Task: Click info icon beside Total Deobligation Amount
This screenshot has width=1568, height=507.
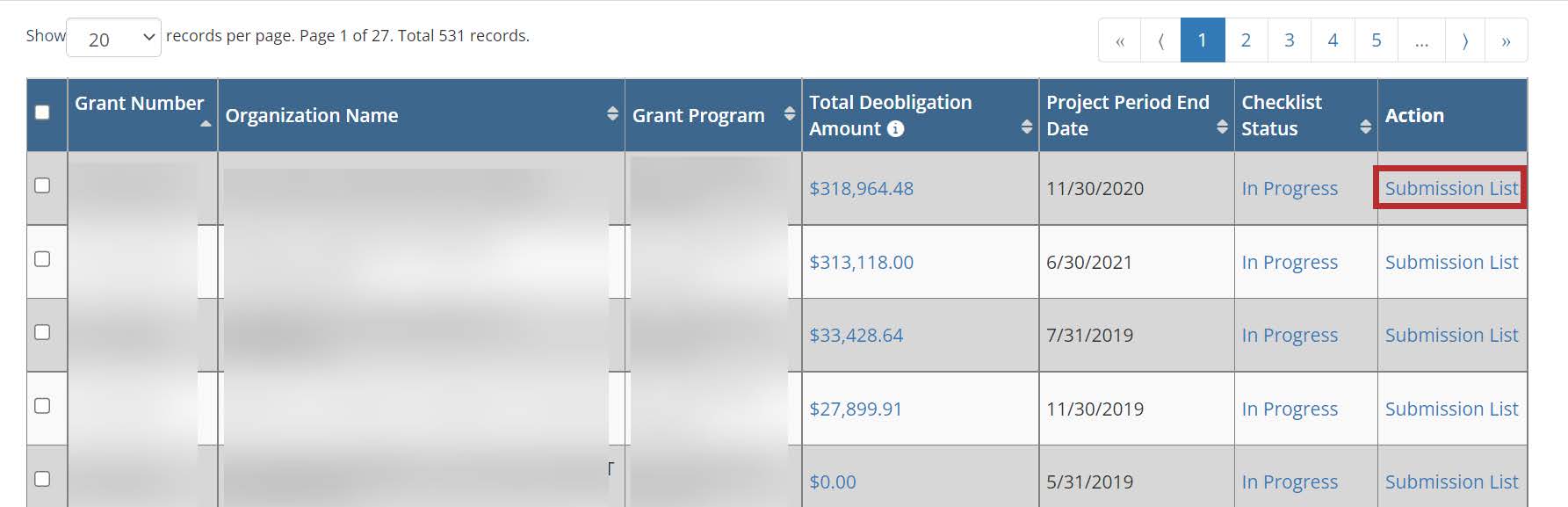Action: pos(895,129)
